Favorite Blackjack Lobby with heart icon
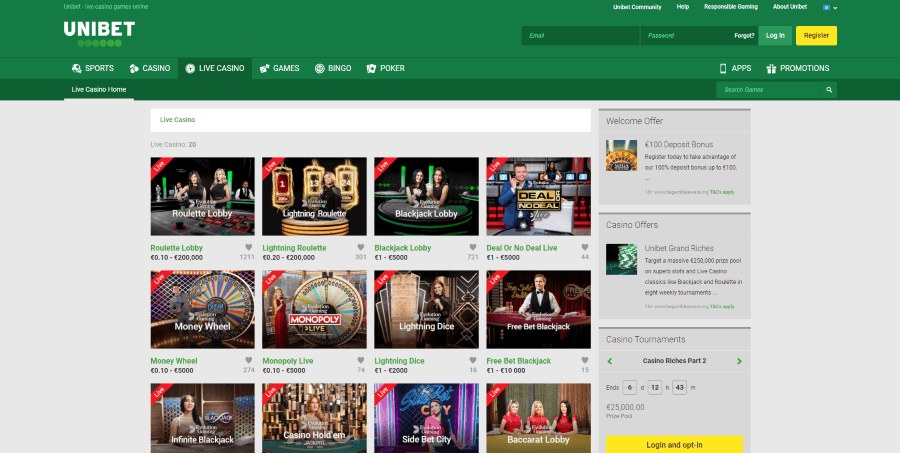 click(x=472, y=247)
